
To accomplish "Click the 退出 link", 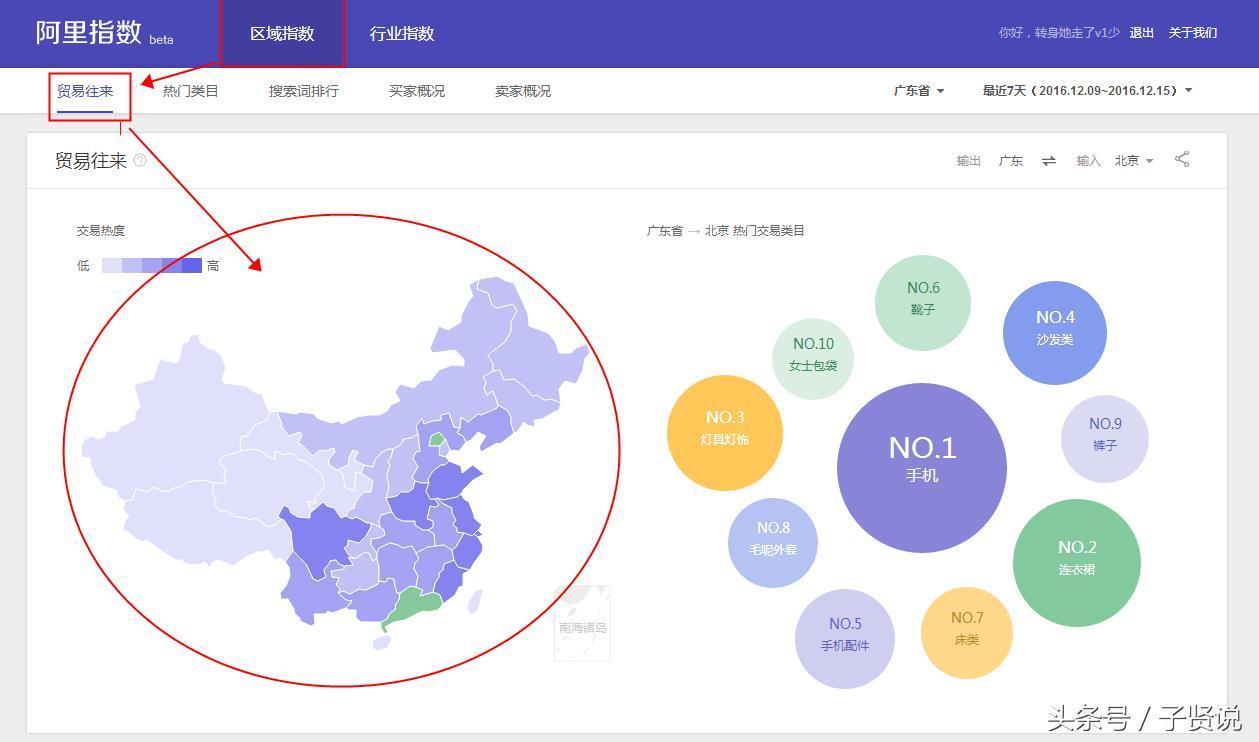I will (x=1142, y=33).
